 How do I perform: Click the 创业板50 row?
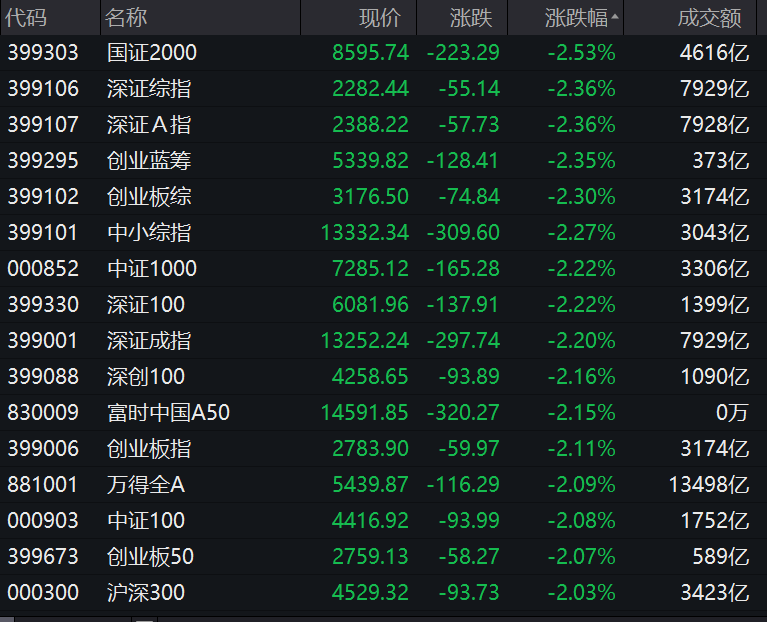(151, 557)
